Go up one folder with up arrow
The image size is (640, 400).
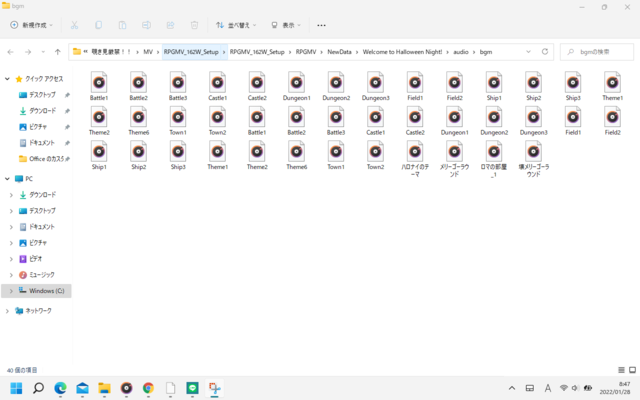click(58, 52)
